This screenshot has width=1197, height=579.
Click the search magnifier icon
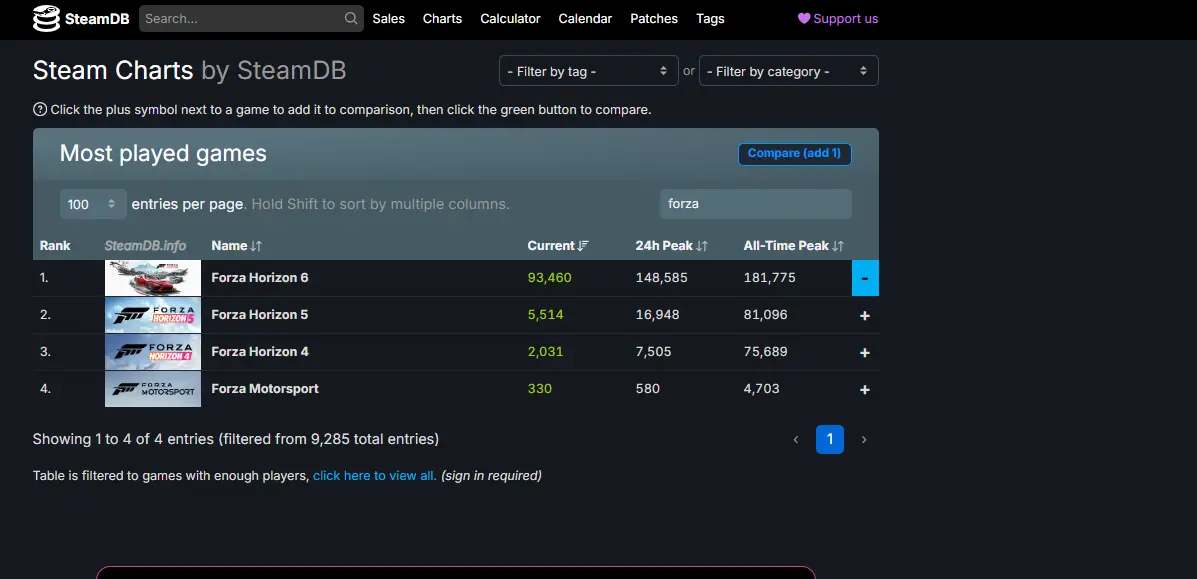pyautogui.click(x=350, y=18)
